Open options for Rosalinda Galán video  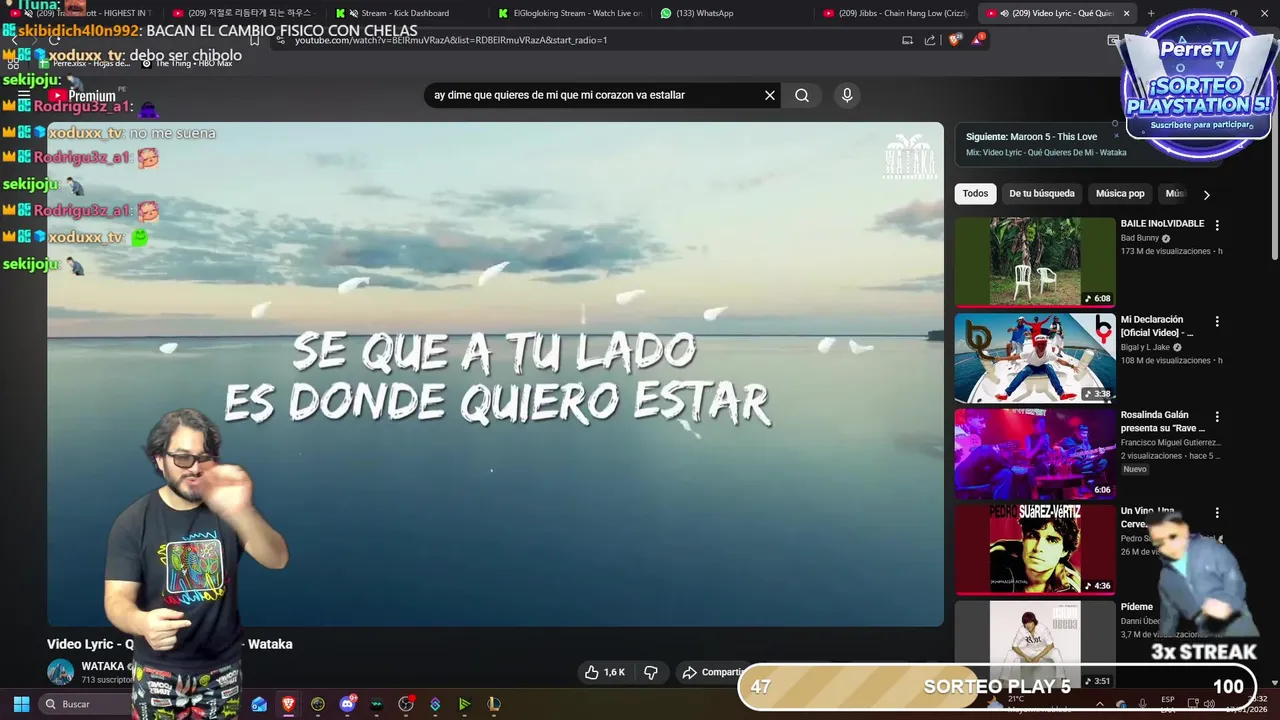point(1217,416)
